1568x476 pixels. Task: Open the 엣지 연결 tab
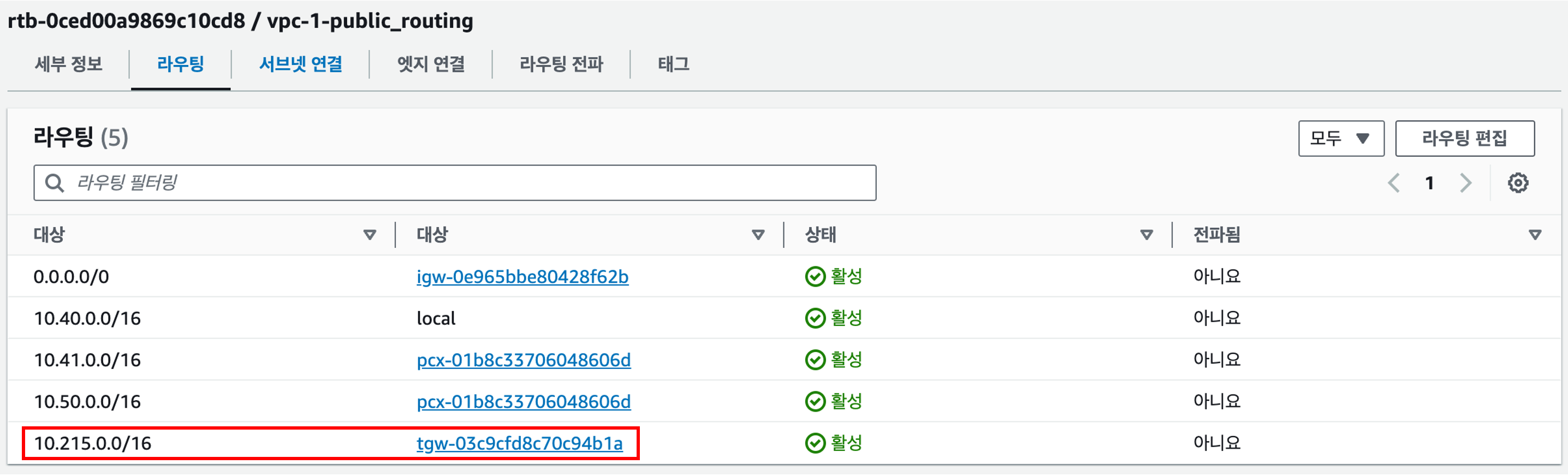(x=431, y=64)
